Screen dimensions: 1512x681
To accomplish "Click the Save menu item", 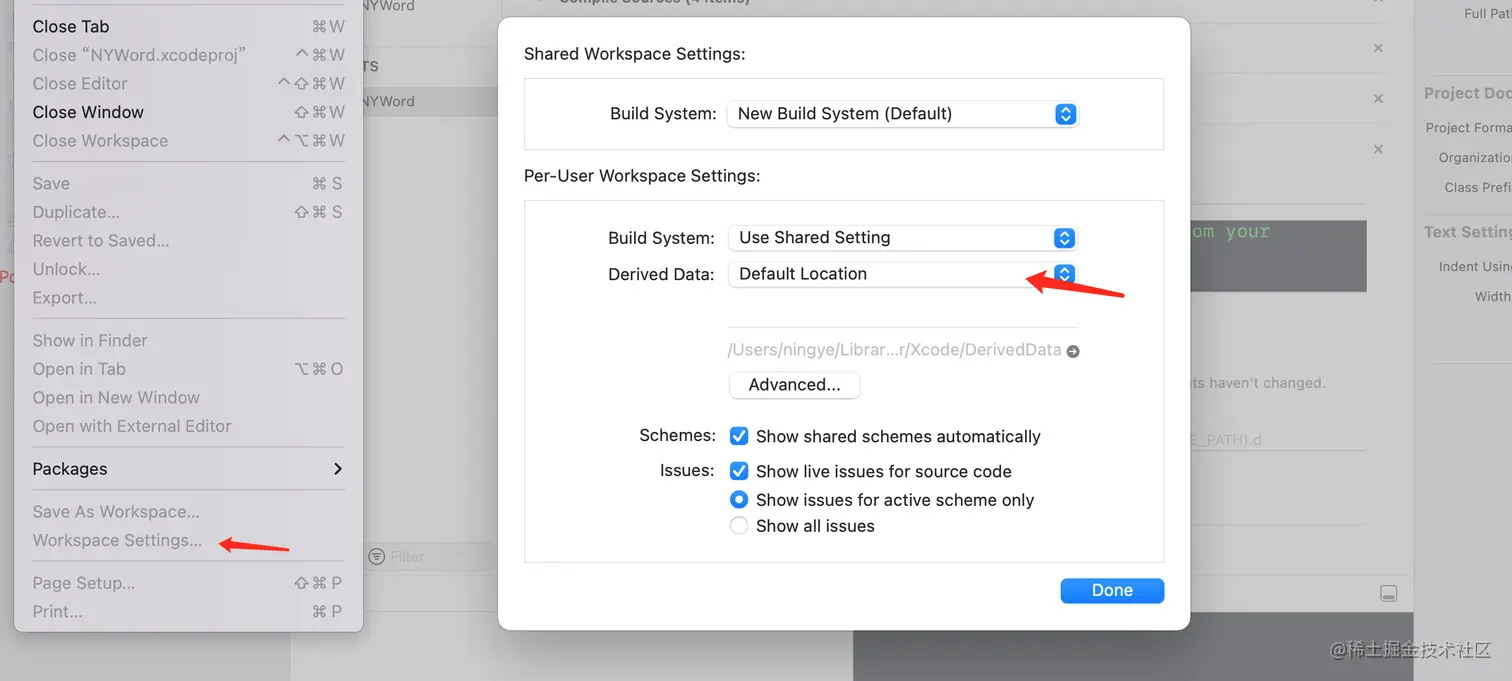I will coord(188,183).
